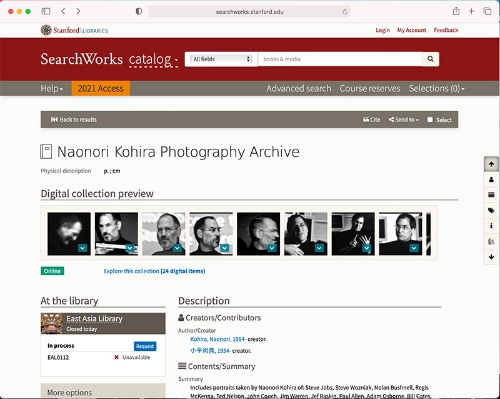Expand third preview thumbnail chevron

177,248
